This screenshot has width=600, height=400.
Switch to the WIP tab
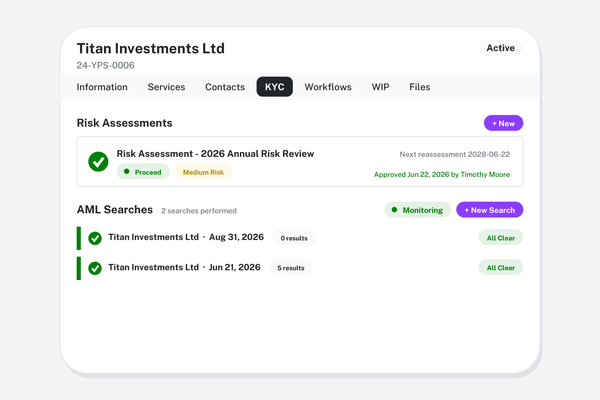[380, 87]
